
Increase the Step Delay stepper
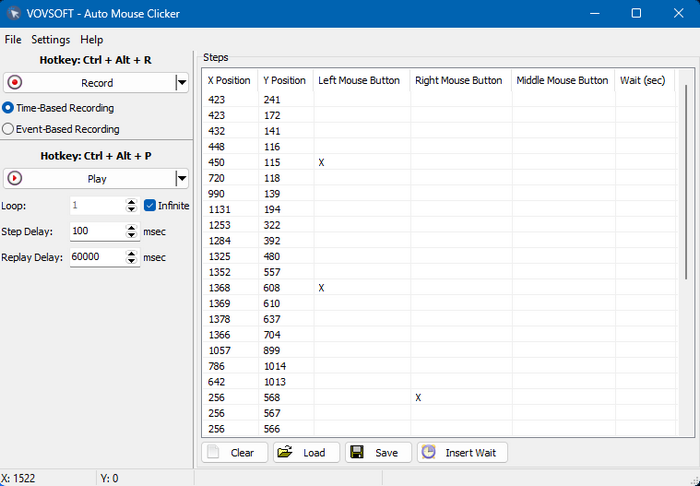click(131, 228)
